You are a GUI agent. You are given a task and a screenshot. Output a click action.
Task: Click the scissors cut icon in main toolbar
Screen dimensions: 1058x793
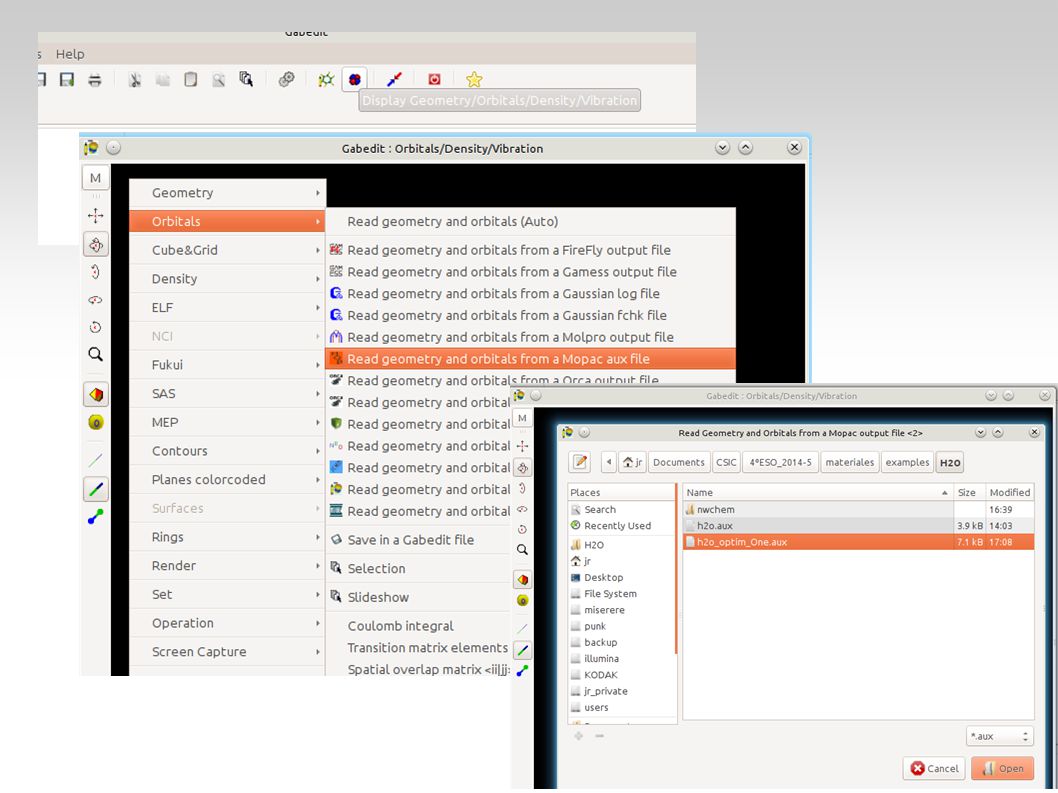pos(135,80)
